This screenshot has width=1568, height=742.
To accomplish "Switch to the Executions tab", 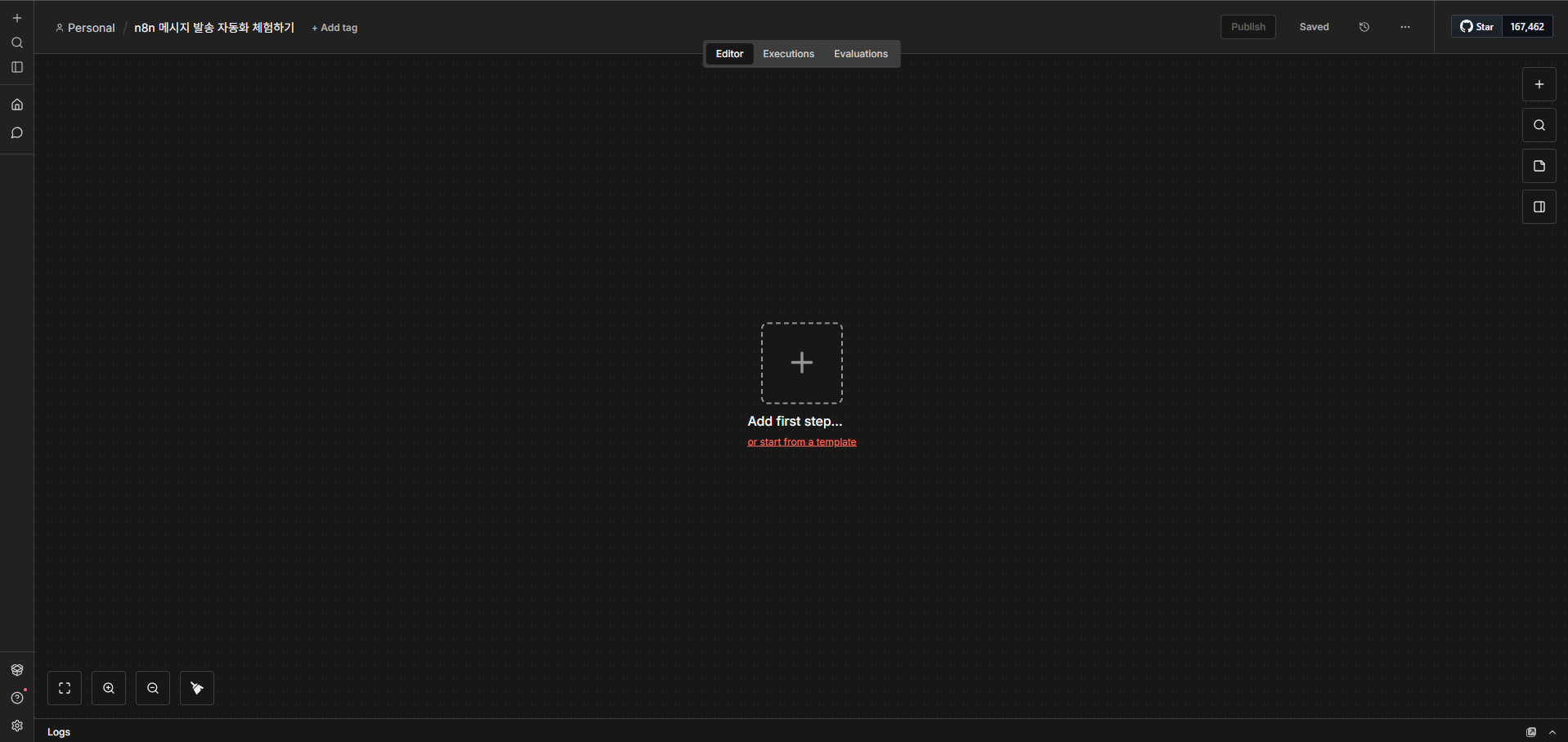I will (788, 54).
